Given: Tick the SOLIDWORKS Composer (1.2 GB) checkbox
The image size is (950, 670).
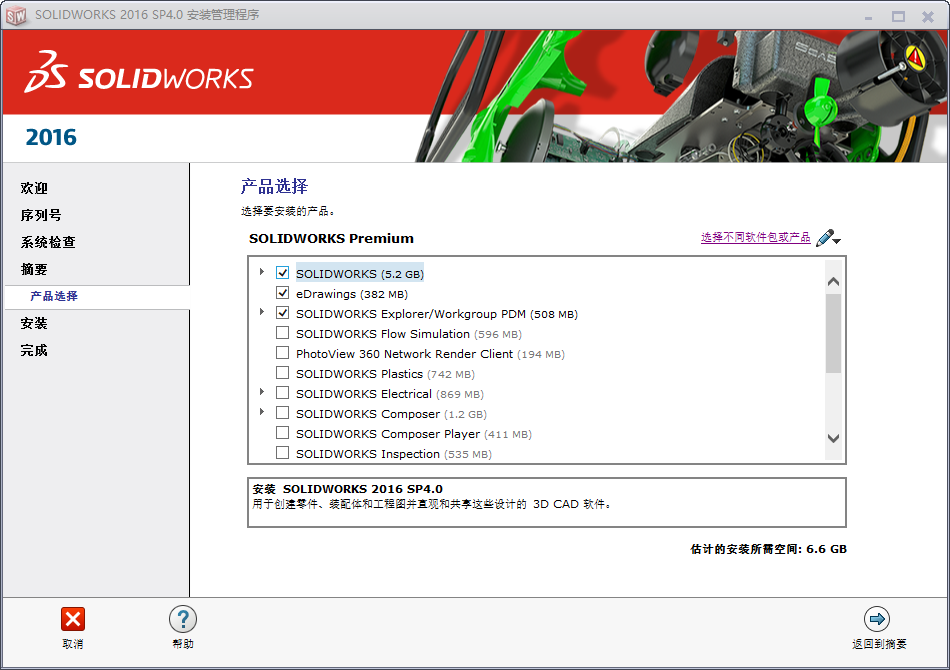Looking at the screenshot, I should point(282,413).
